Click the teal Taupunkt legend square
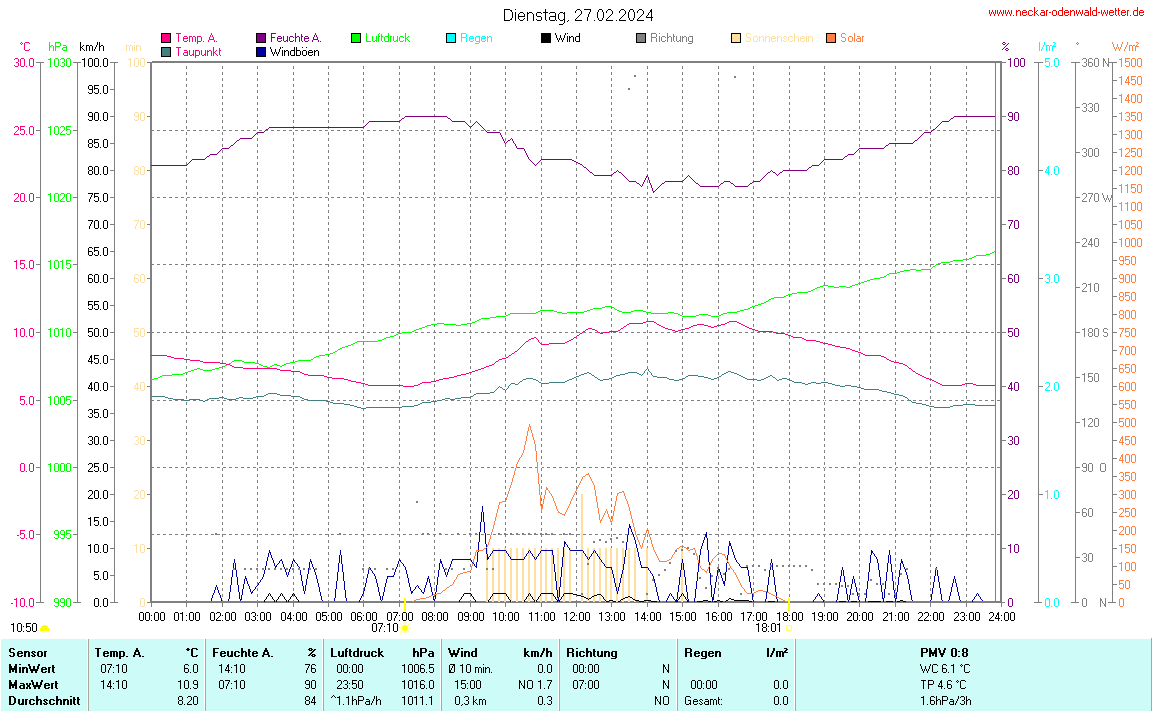The width and height of the screenshot is (1152, 711). point(166,51)
